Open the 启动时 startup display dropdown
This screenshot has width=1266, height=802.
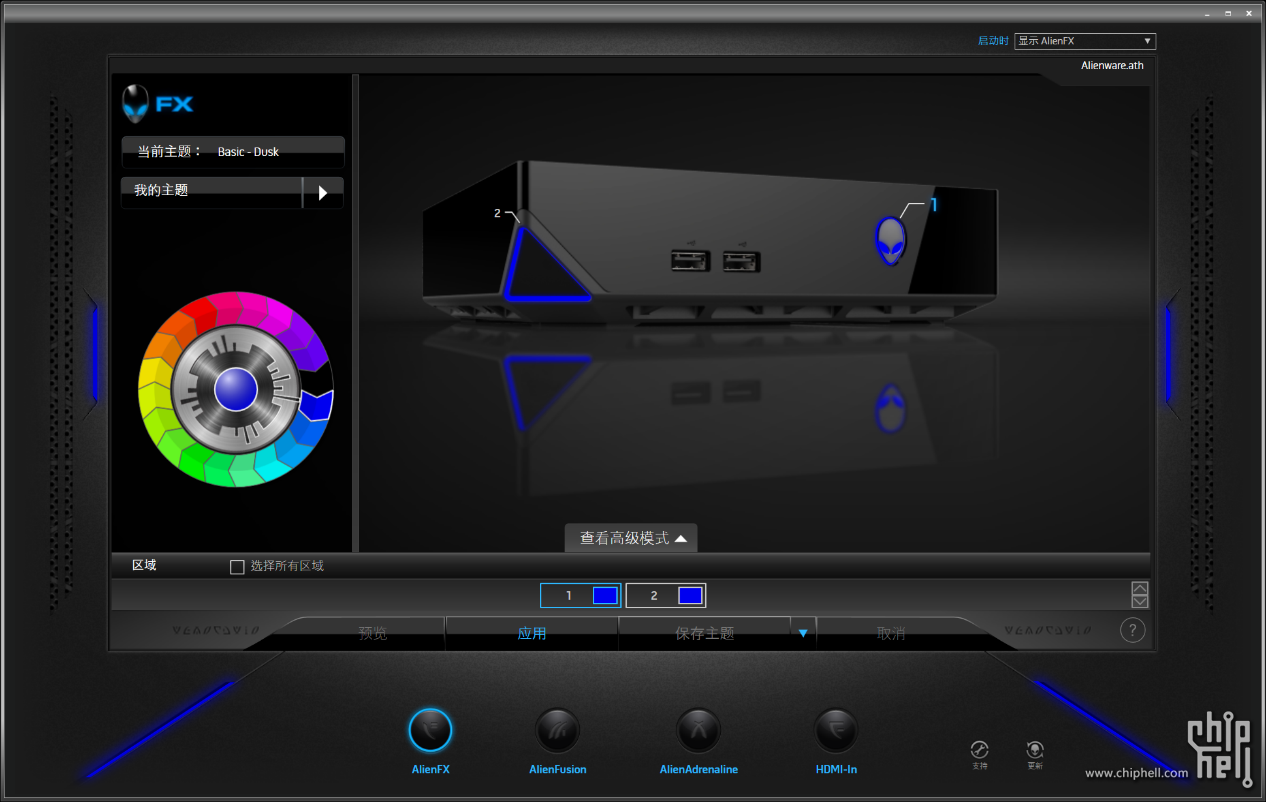coord(1085,41)
